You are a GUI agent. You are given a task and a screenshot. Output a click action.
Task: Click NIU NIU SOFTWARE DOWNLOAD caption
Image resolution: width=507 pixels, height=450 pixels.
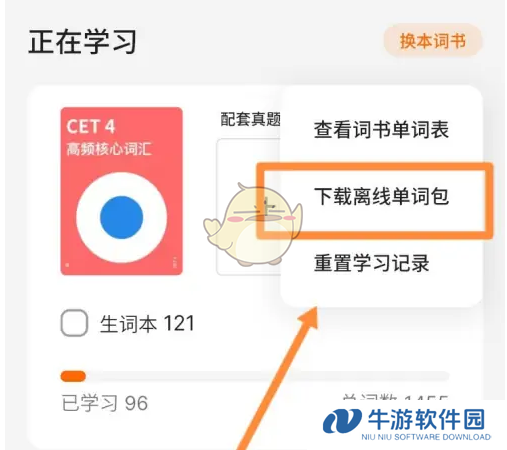click(426, 437)
